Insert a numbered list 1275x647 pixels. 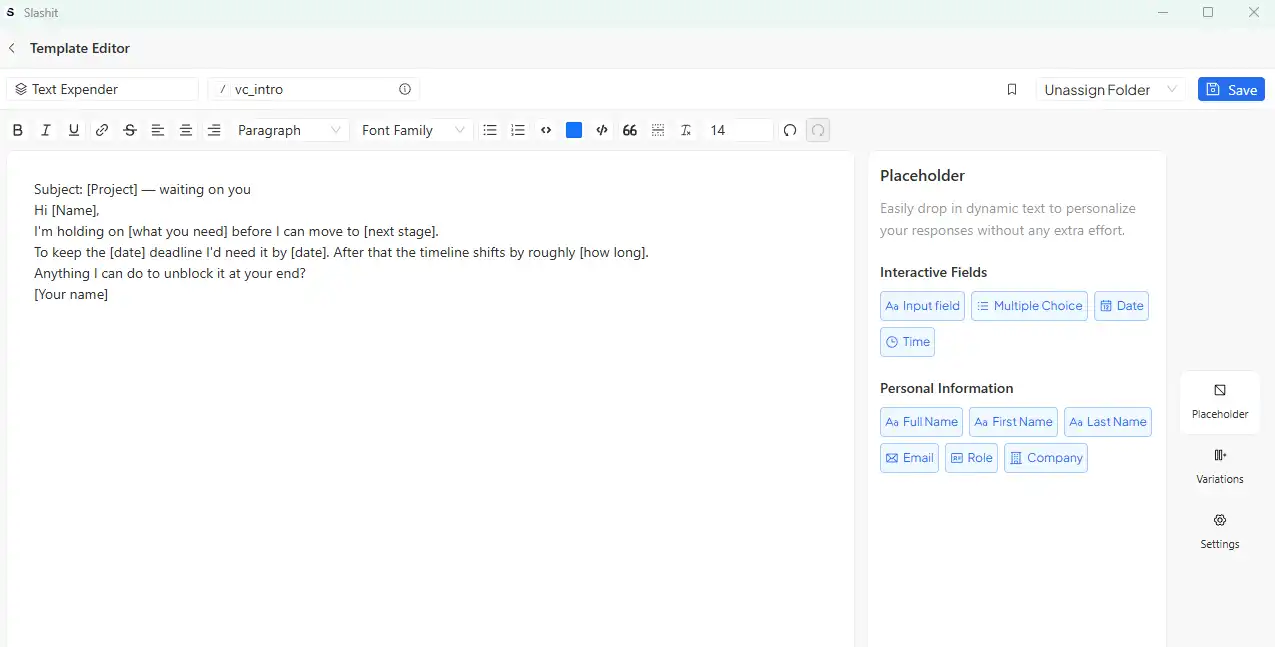pos(518,130)
